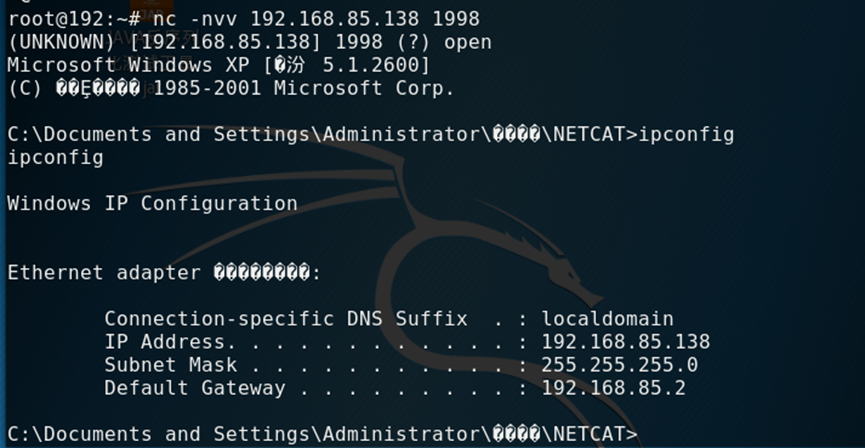This screenshot has height=448, width=865.
Task: Click the JAR file desktop icon behind terminal
Action: [152, 10]
